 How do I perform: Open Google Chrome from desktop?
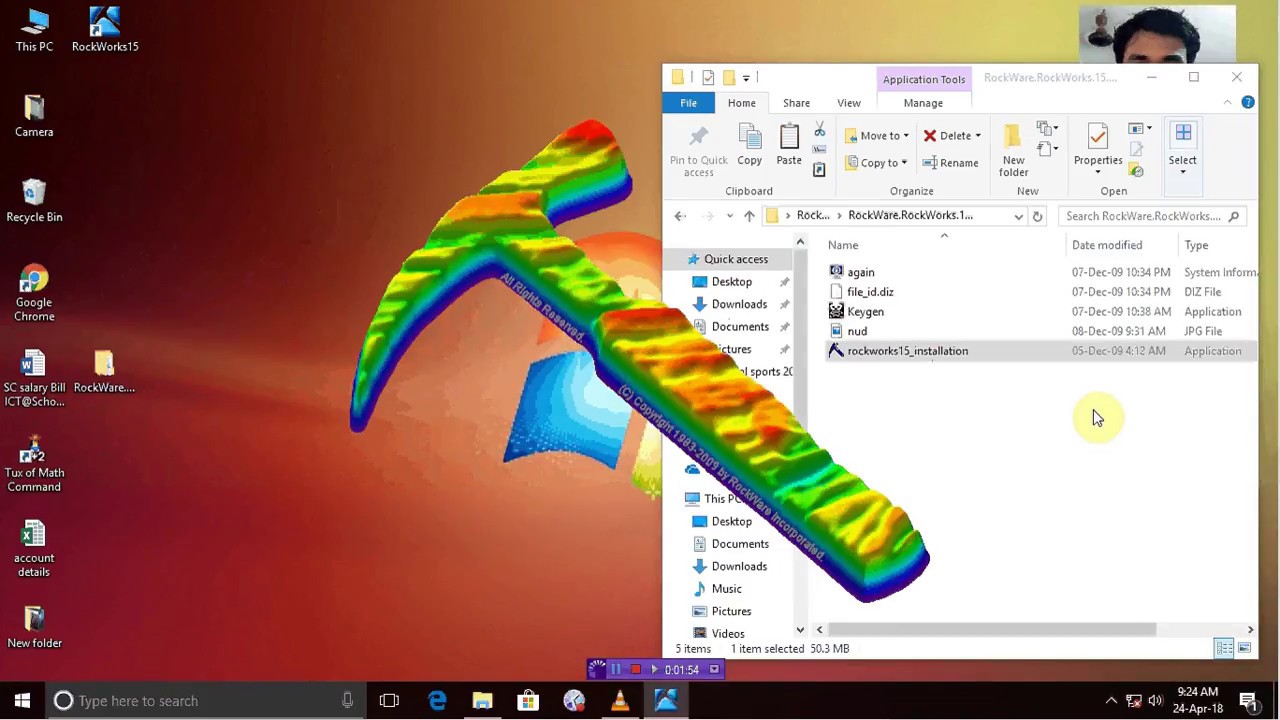(x=34, y=293)
